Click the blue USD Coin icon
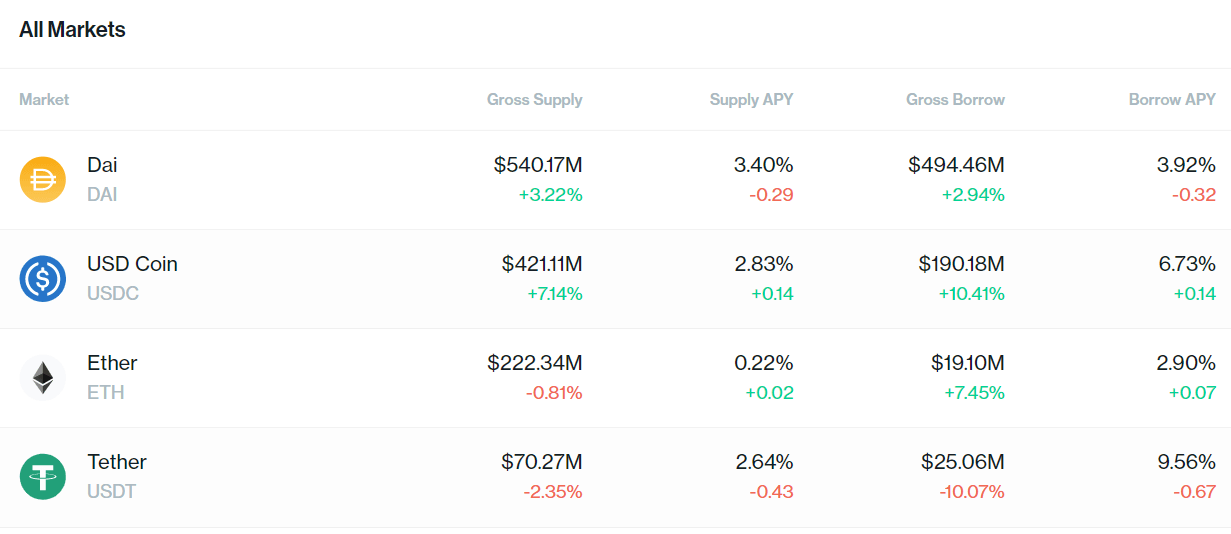Image resolution: width=1231 pixels, height=534 pixels. pos(43,279)
